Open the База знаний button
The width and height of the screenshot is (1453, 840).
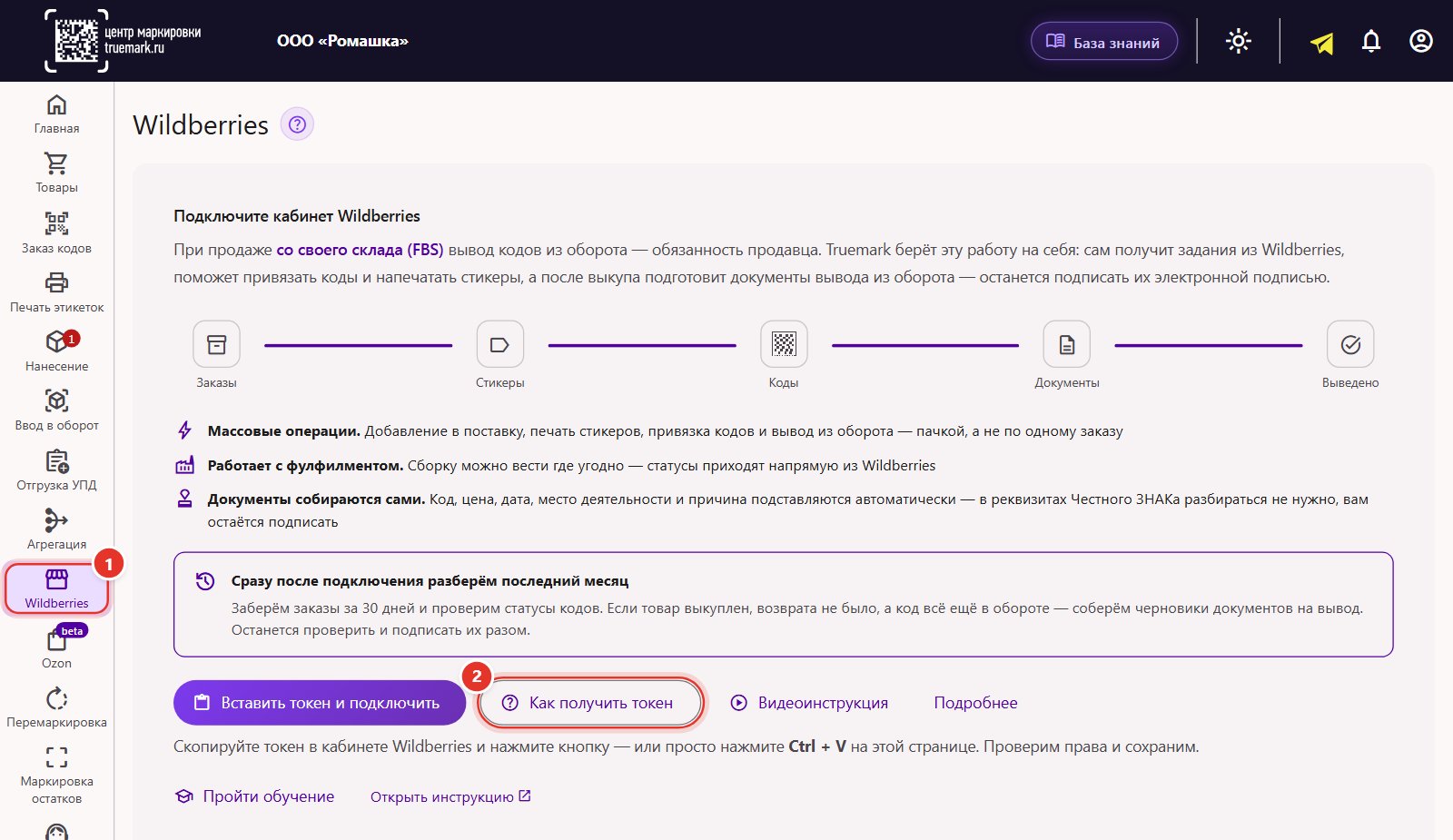(x=1104, y=42)
